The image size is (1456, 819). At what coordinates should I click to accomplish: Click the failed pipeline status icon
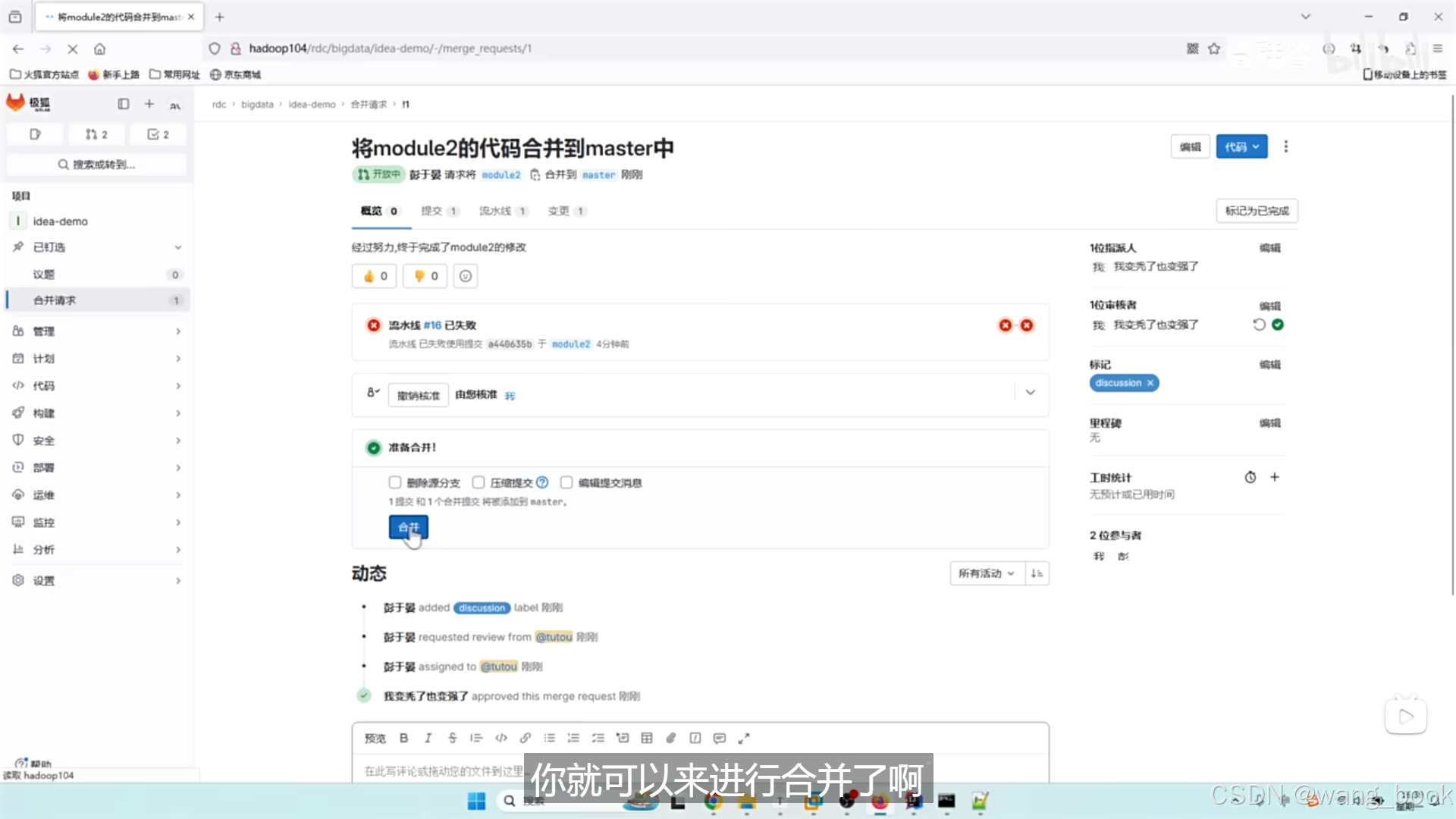click(x=374, y=325)
